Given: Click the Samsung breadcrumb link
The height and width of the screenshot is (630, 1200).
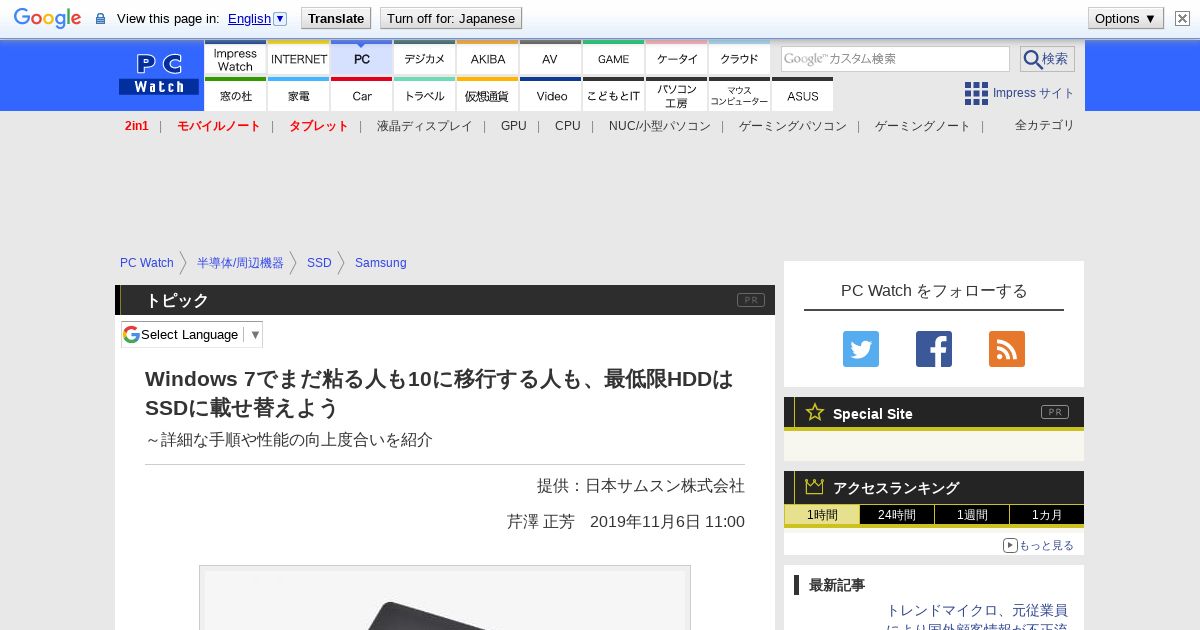Looking at the screenshot, I should coord(381,263).
